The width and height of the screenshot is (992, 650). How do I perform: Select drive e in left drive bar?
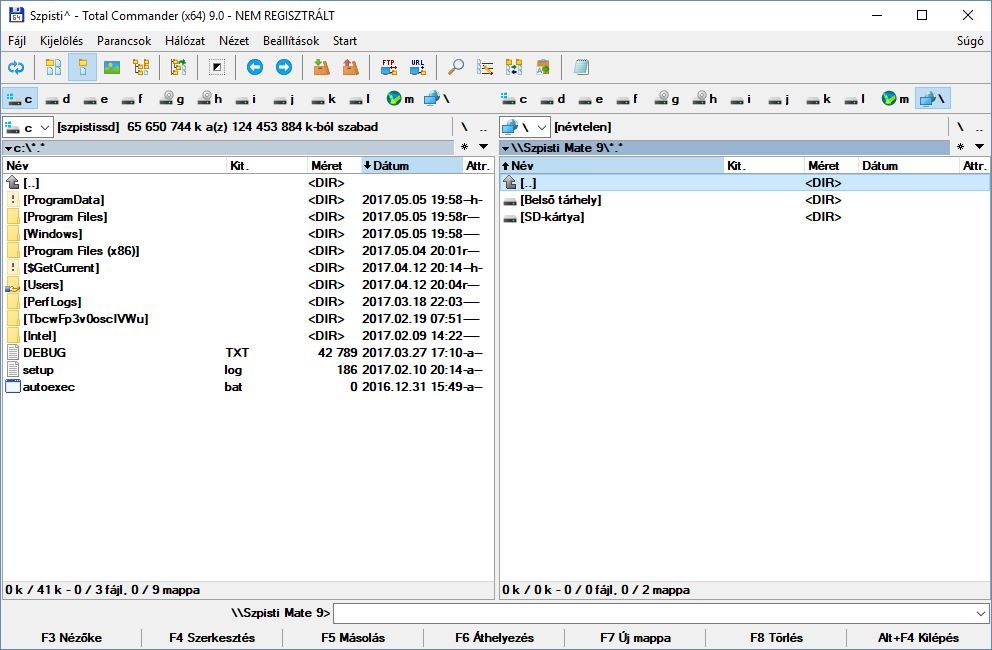tap(96, 99)
